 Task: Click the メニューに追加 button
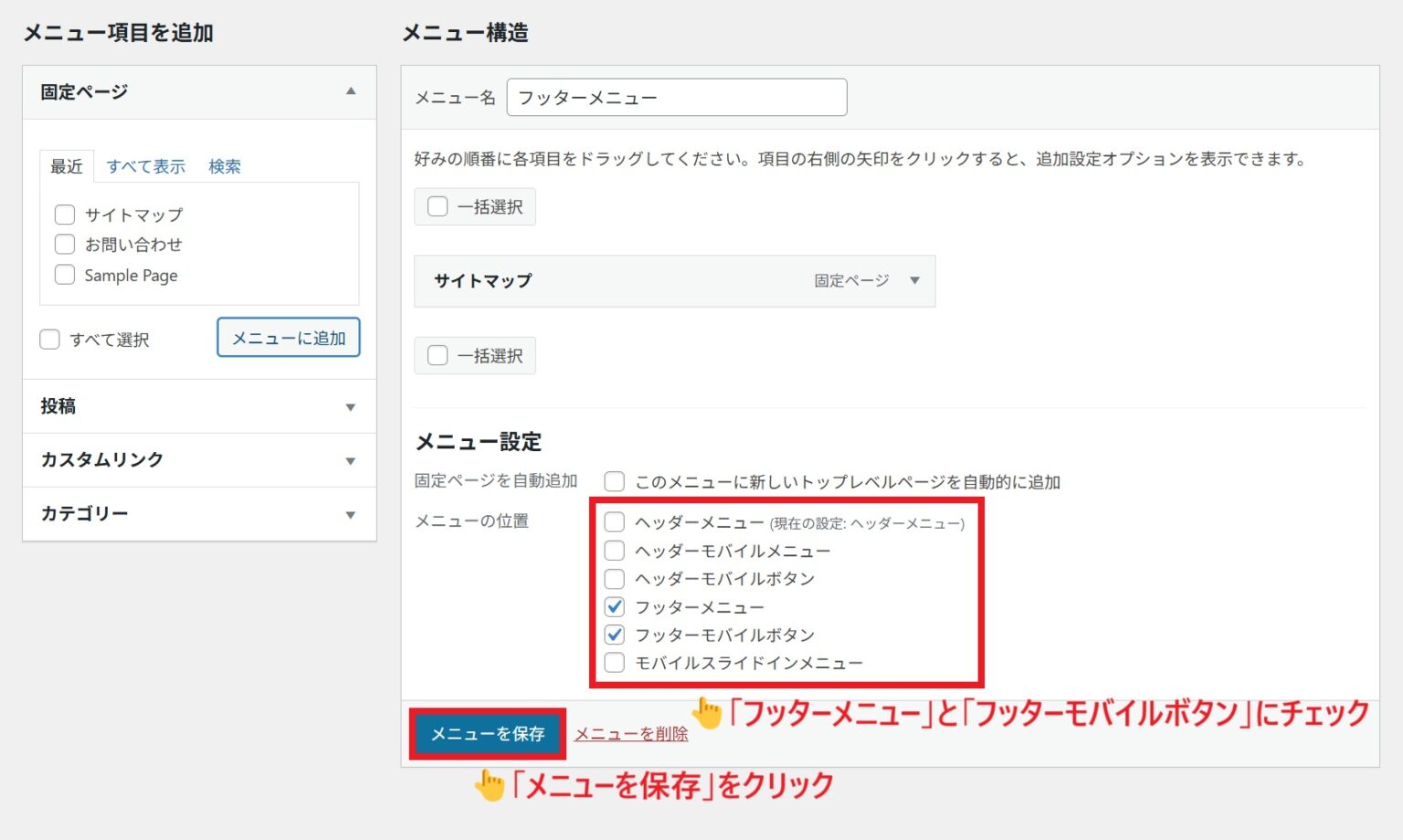point(289,338)
